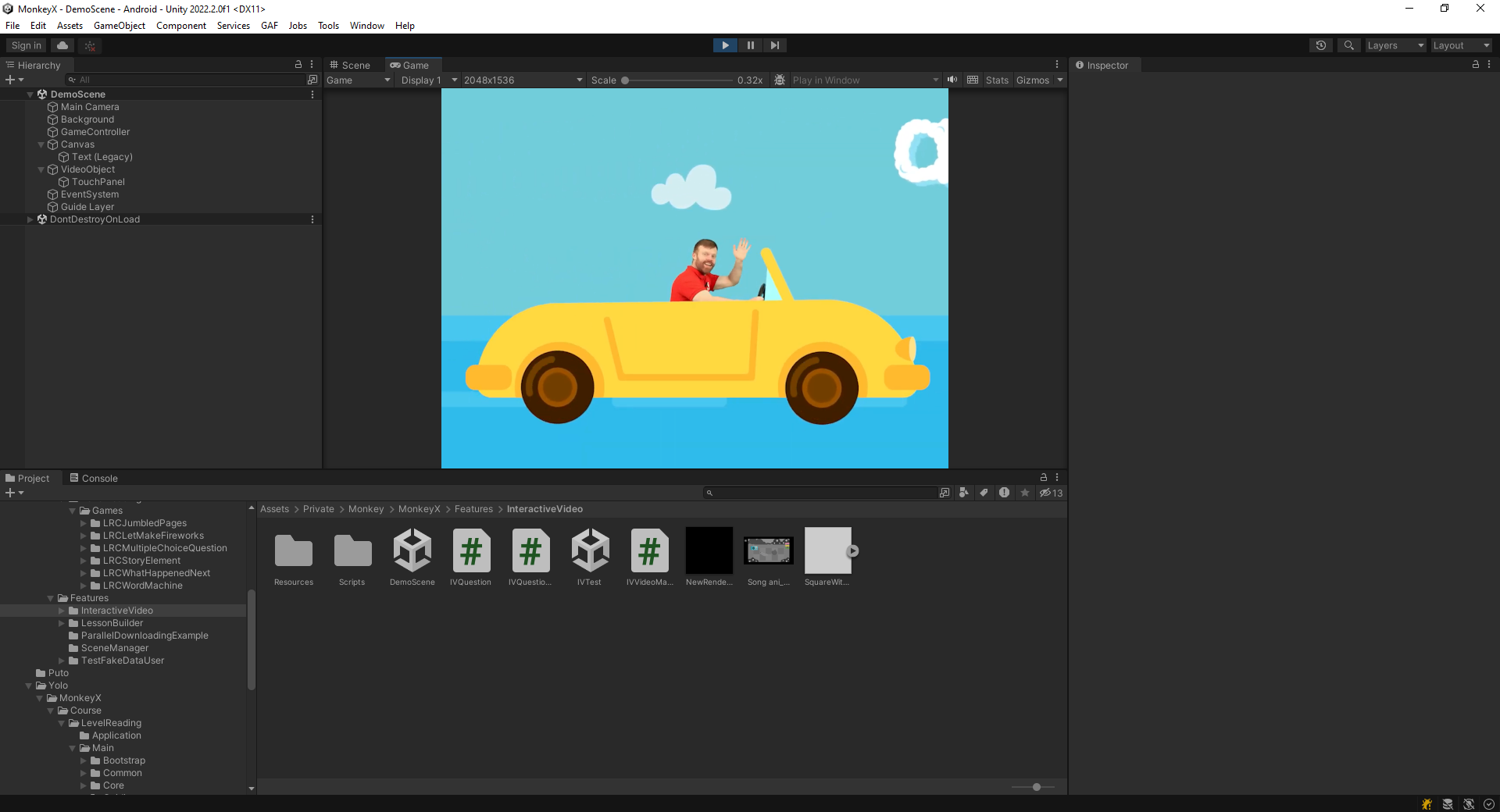This screenshot has width=1500, height=812.
Task: Click the Project search by type icon
Action: (964, 493)
